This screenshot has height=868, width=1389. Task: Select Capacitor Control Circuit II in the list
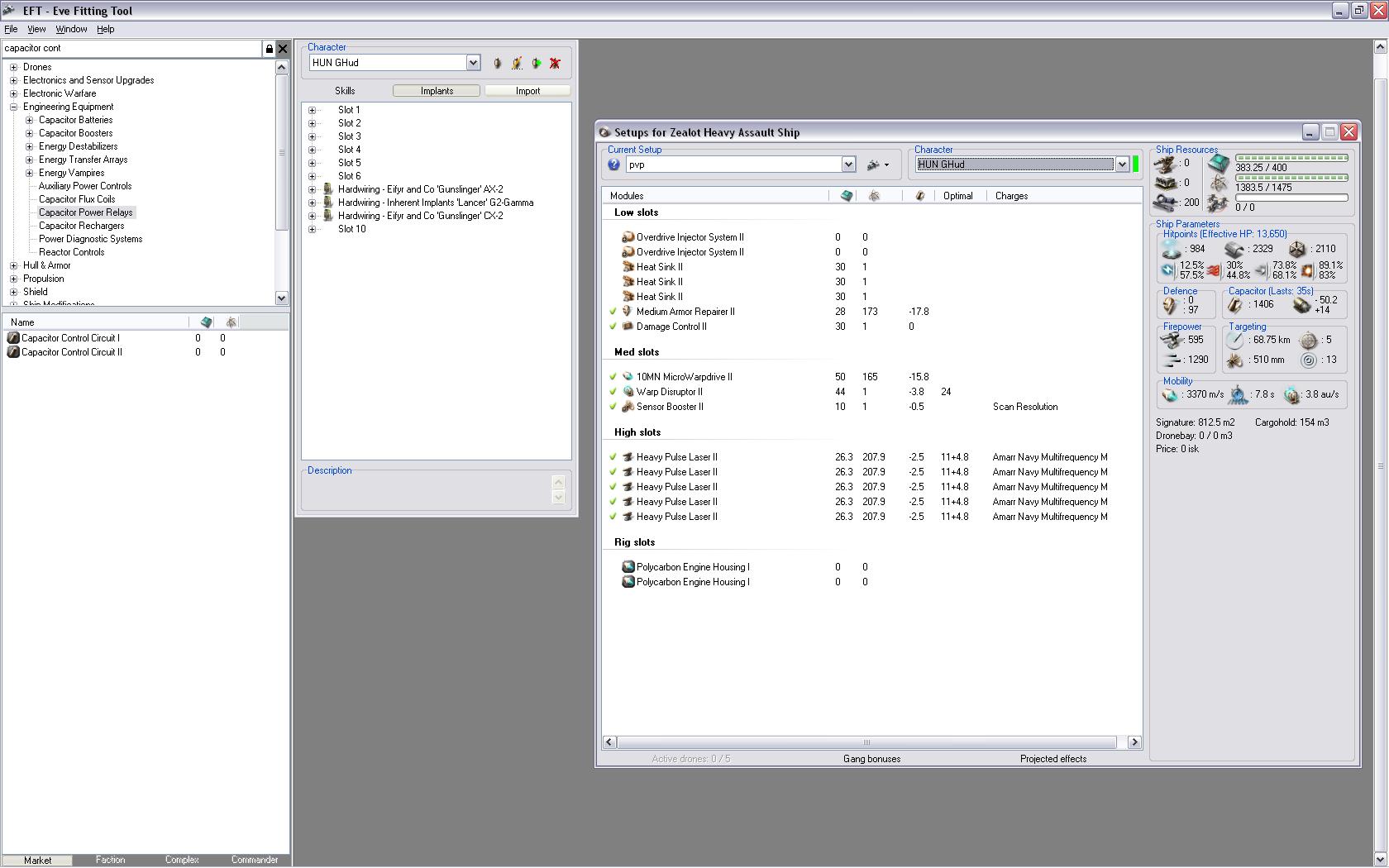(x=72, y=352)
